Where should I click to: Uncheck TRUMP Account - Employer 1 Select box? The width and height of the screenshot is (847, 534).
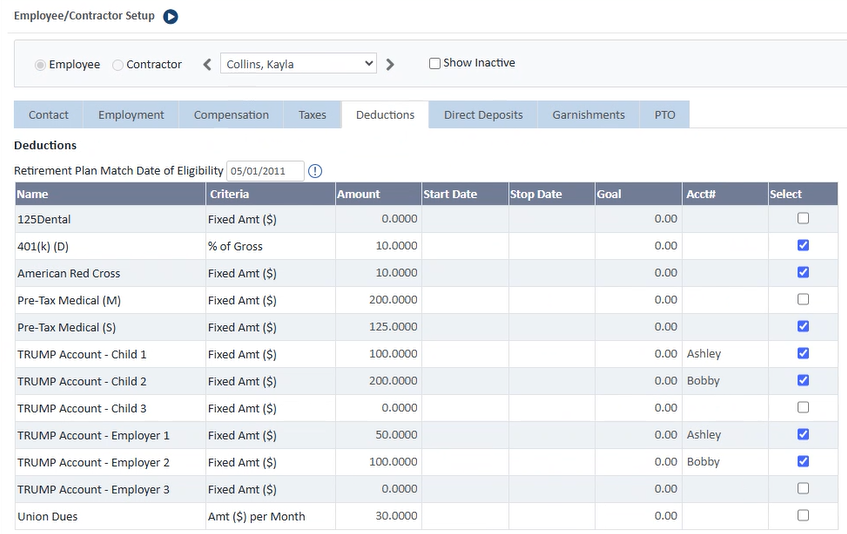pos(803,434)
